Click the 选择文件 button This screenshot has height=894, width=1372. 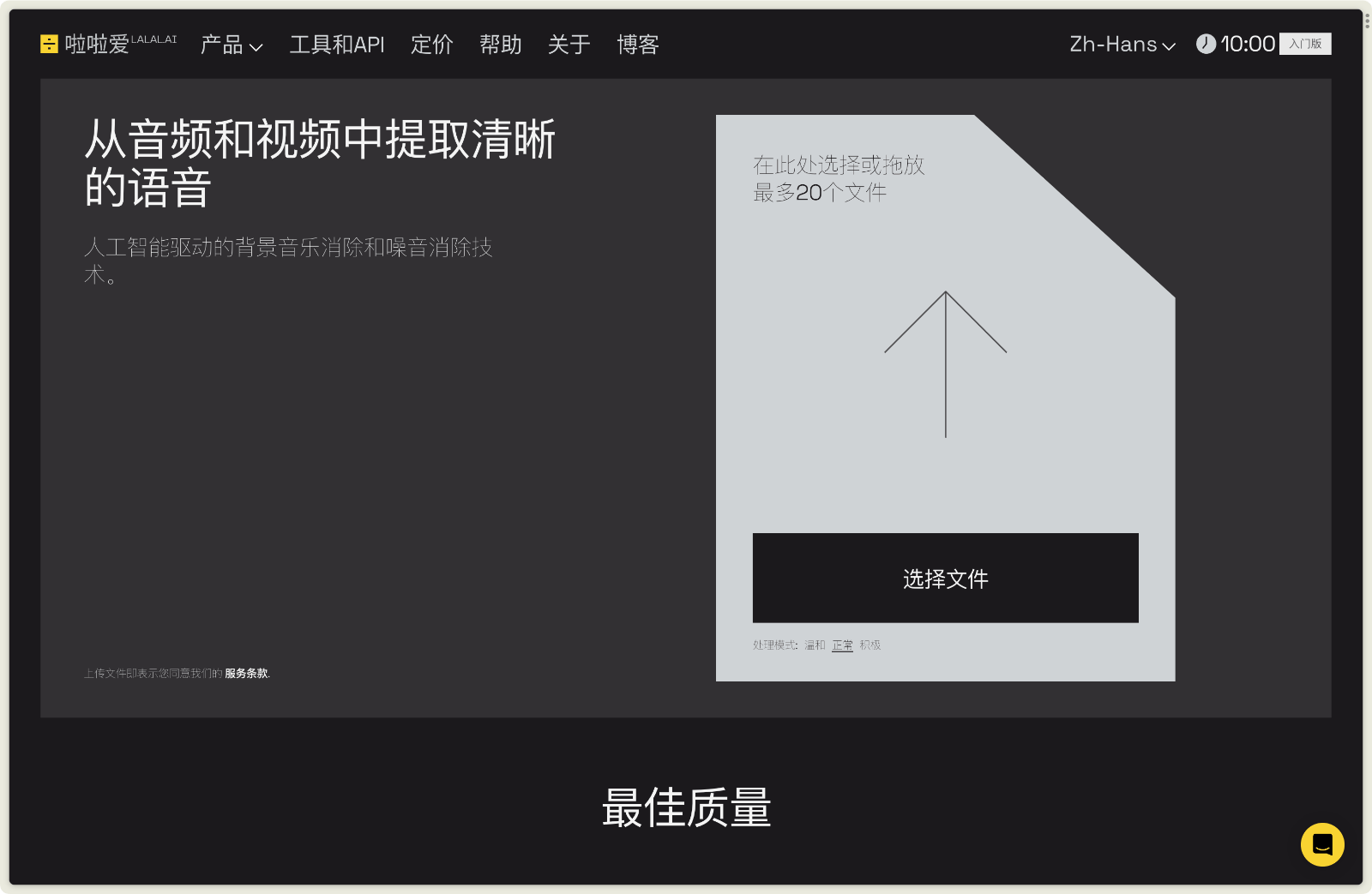coord(945,579)
